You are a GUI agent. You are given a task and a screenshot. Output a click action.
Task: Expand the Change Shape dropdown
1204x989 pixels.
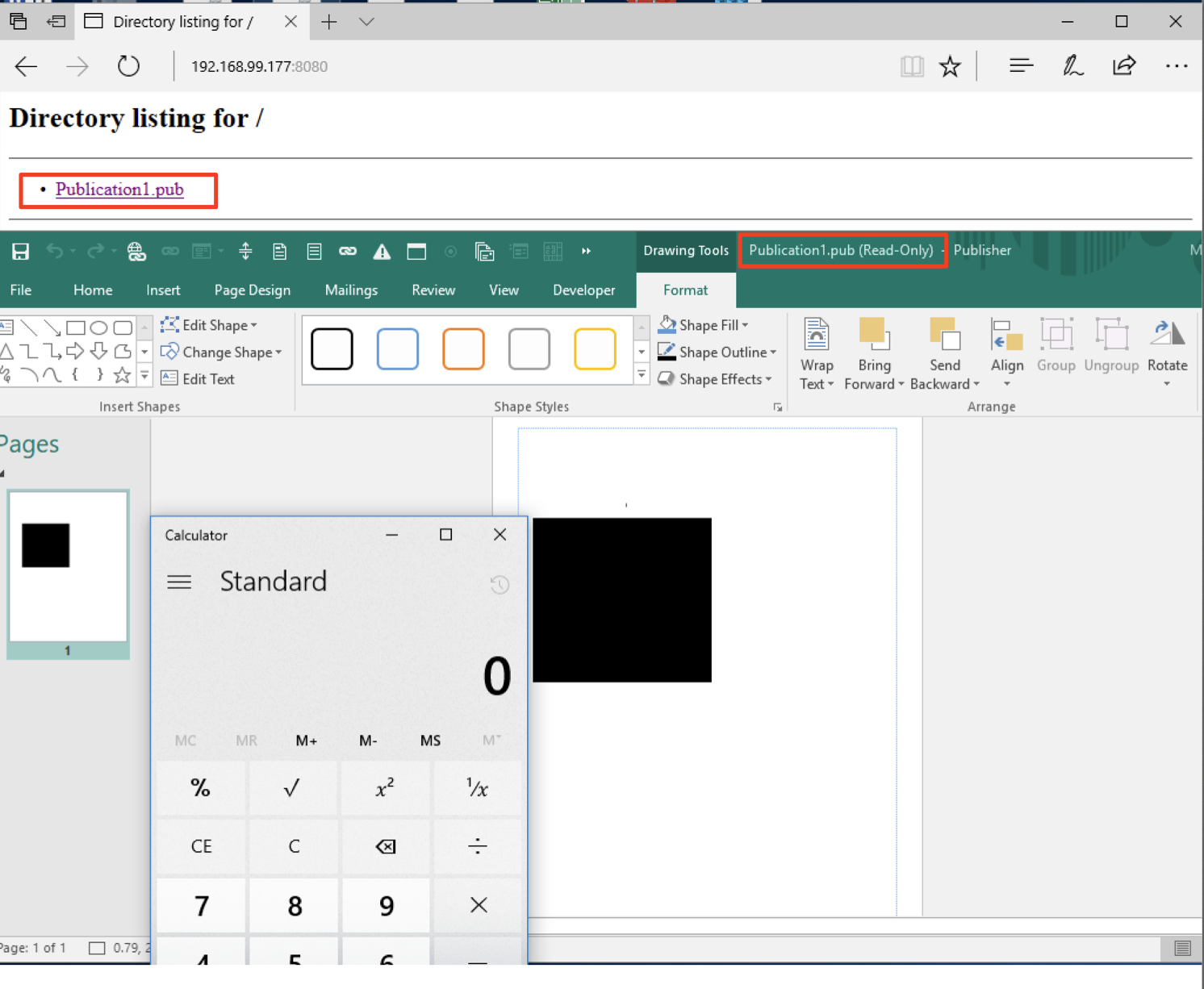click(x=278, y=353)
